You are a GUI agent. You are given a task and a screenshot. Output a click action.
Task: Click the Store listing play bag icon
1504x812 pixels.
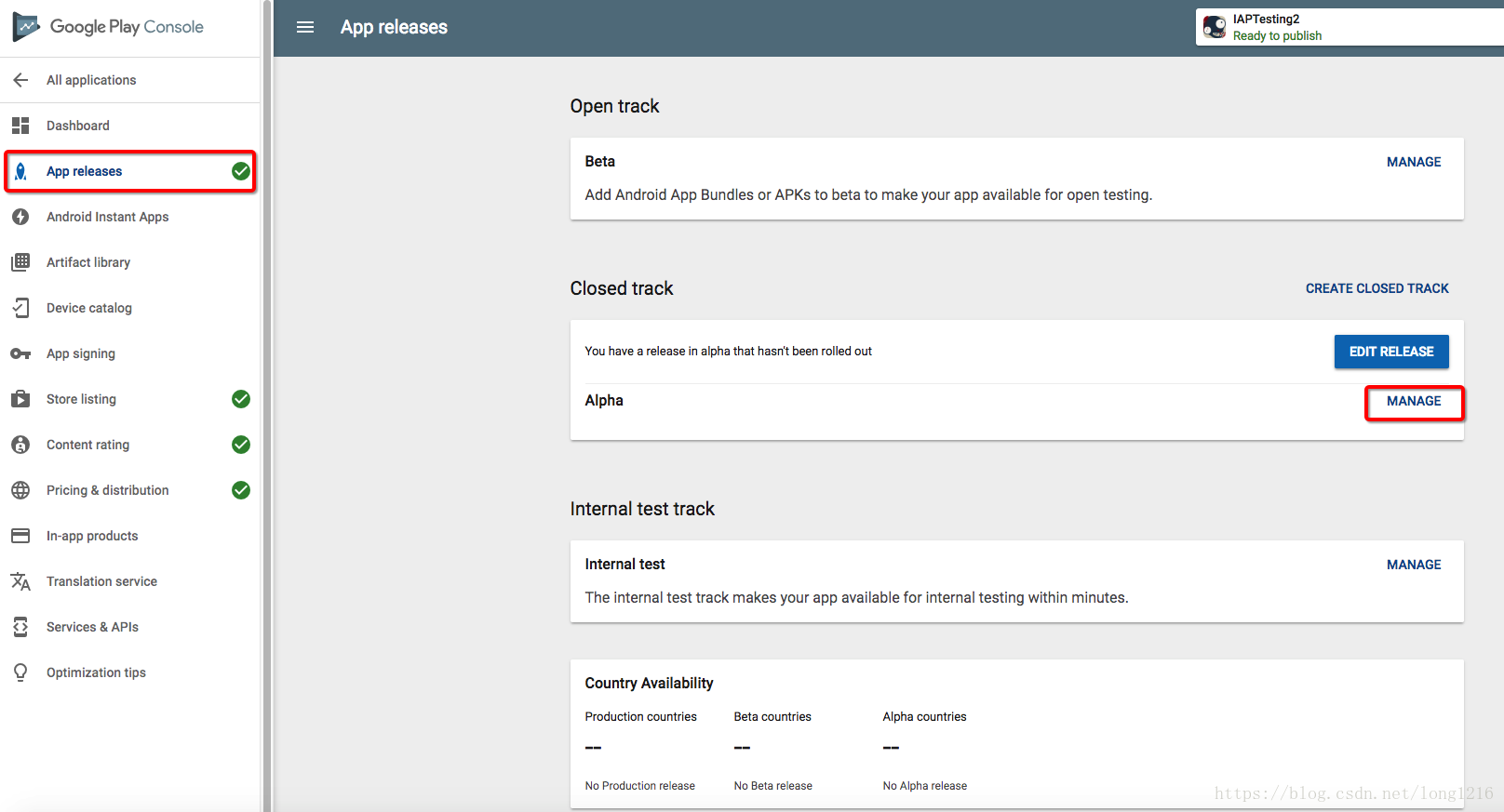pyautogui.click(x=20, y=399)
